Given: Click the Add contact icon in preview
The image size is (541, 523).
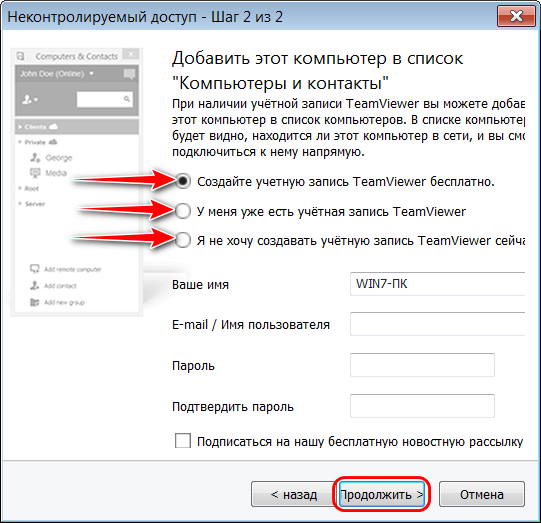Looking at the screenshot, I should (35, 285).
